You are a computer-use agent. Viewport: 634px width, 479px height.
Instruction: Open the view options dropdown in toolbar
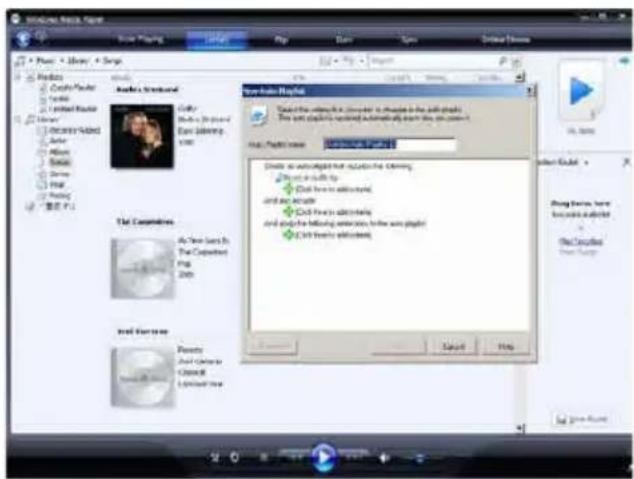[352, 61]
